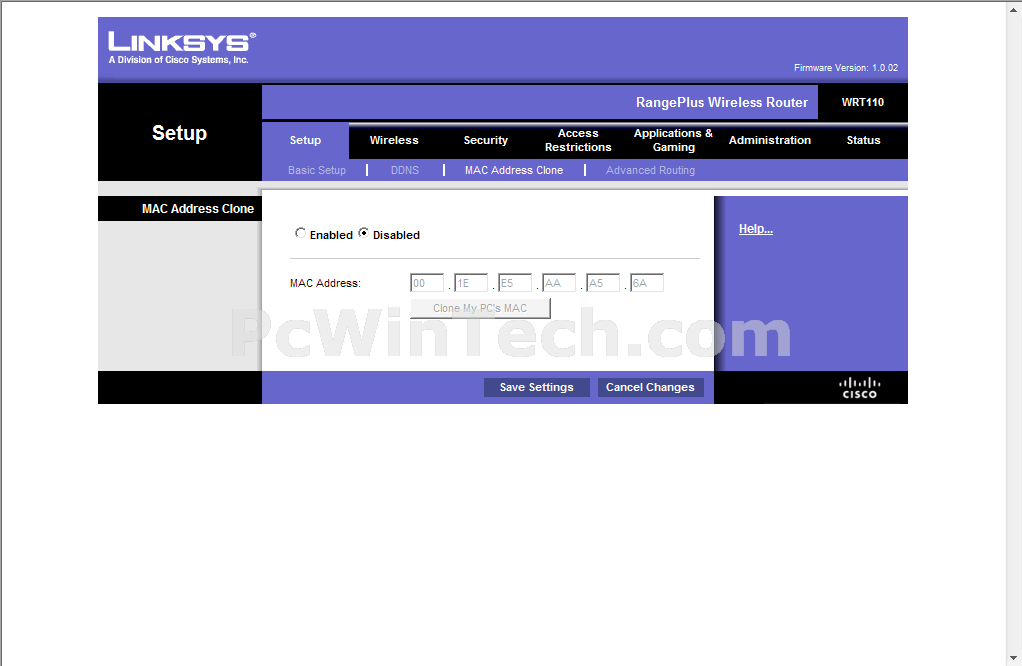Click MAC address field containing 00
The image size is (1022, 666).
click(x=427, y=283)
